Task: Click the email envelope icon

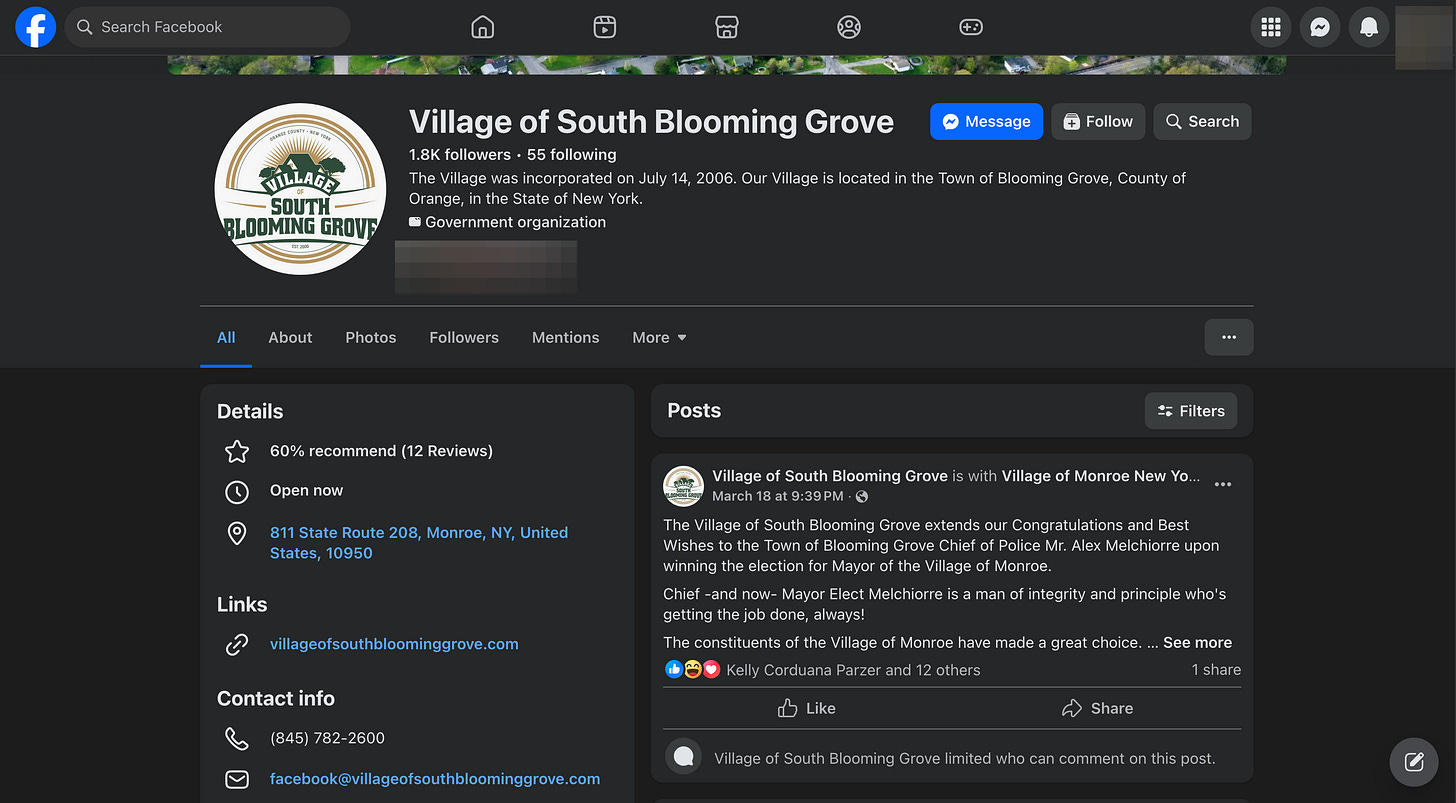Action: pyautogui.click(x=237, y=779)
